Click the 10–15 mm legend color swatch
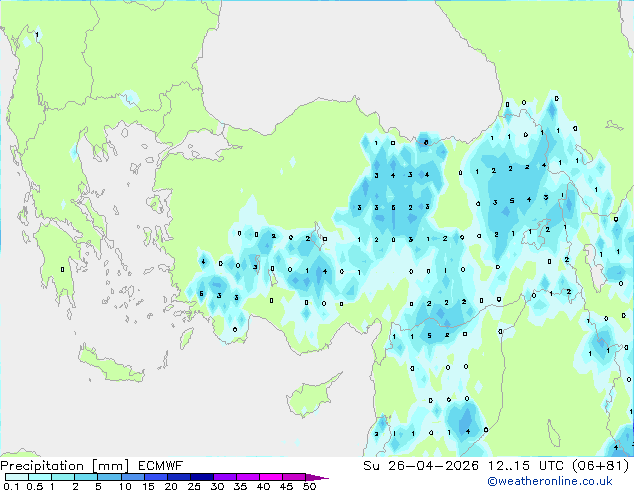Viewport: 634px width, 490px height. pyautogui.click(x=132, y=477)
